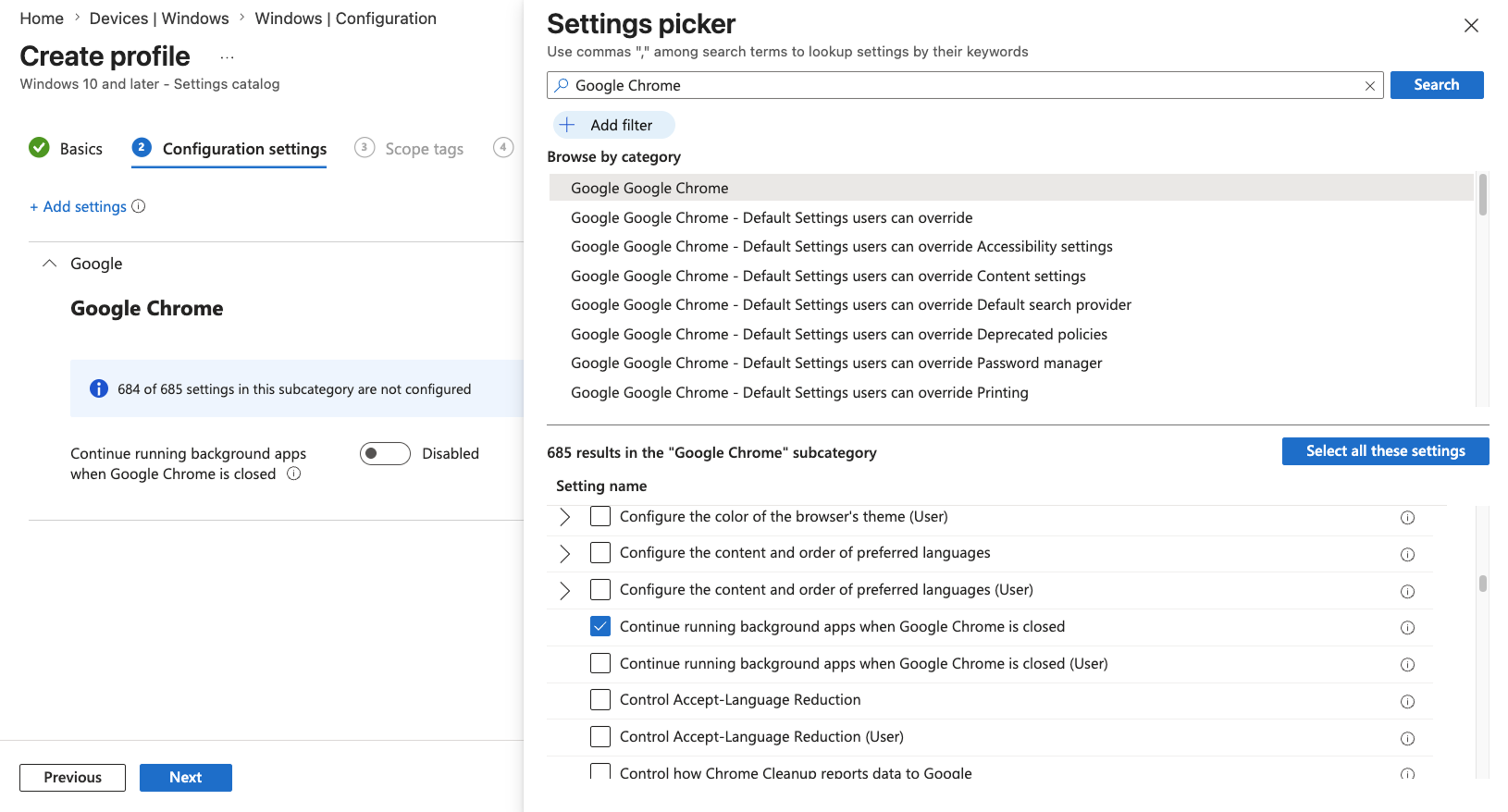
Task: Click Select all these settings
Action: click(1386, 451)
